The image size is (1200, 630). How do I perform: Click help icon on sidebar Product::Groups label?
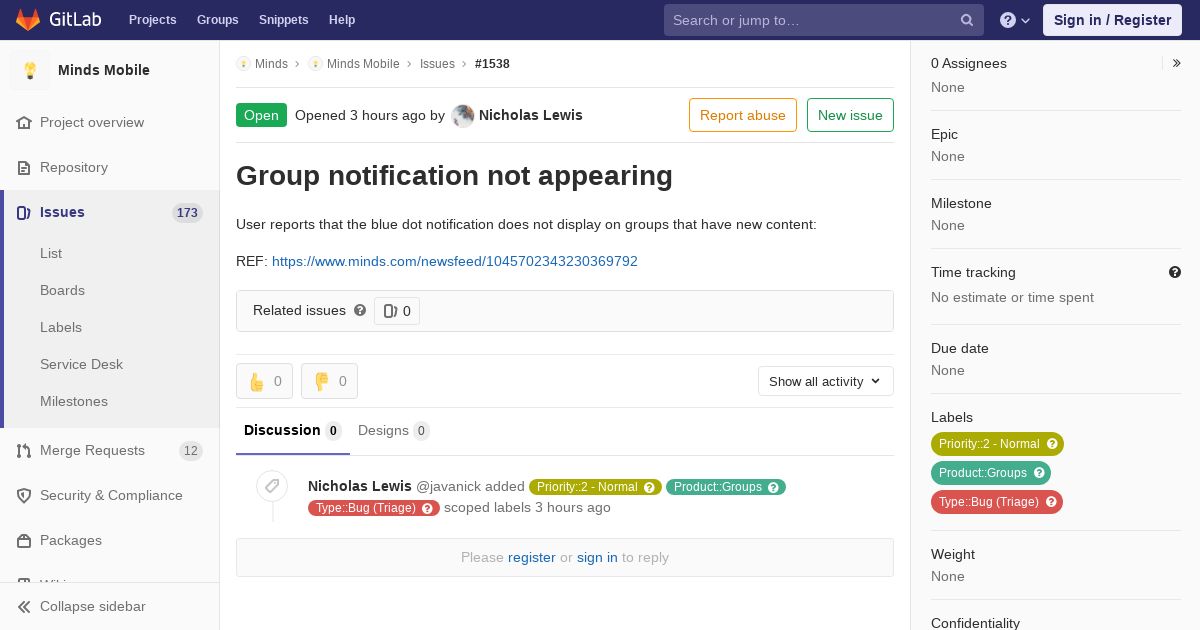tap(1039, 473)
